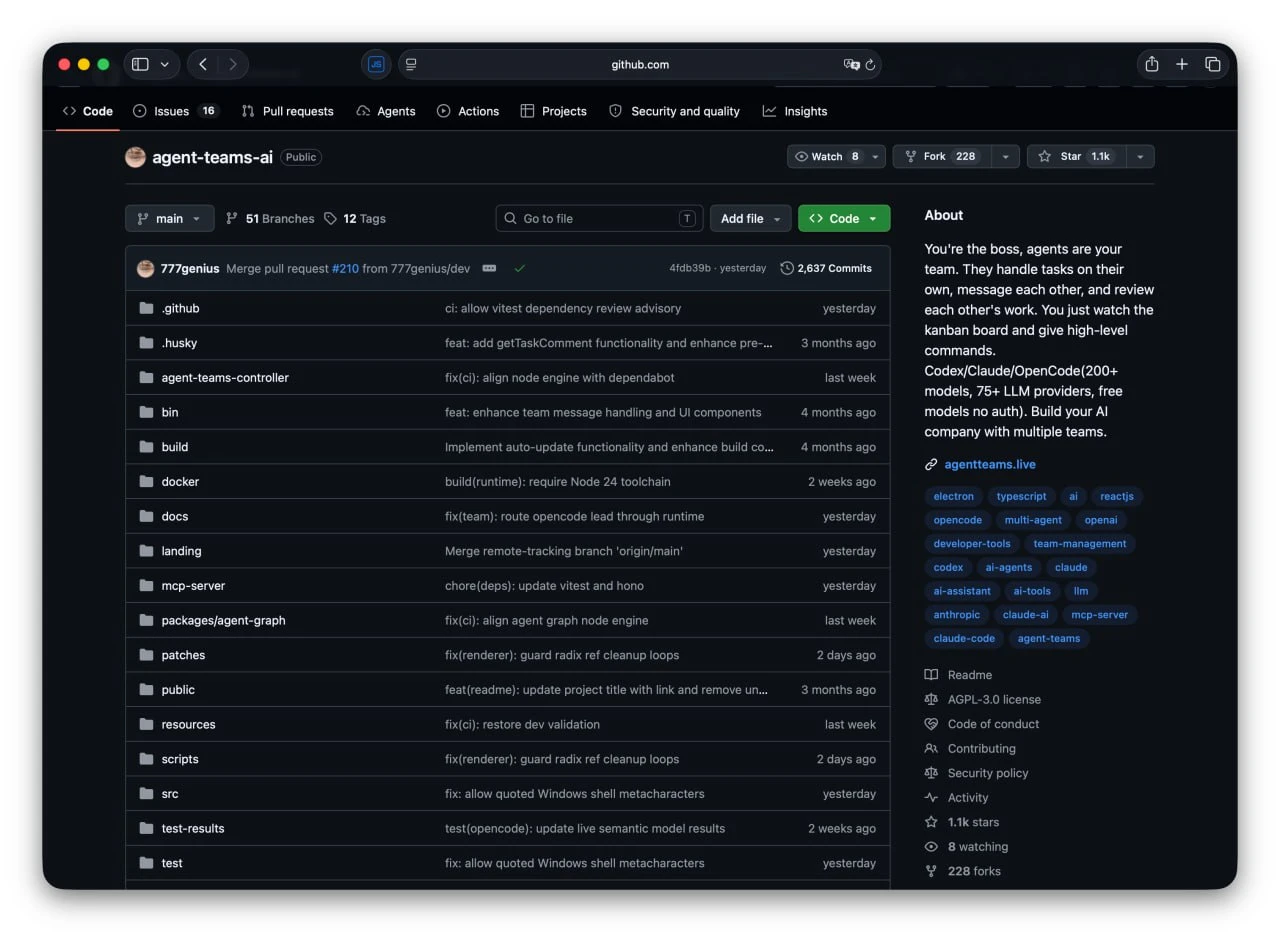Expand the Add file dropdown
Image resolution: width=1280 pixels, height=932 pixels.
pyautogui.click(x=751, y=218)
